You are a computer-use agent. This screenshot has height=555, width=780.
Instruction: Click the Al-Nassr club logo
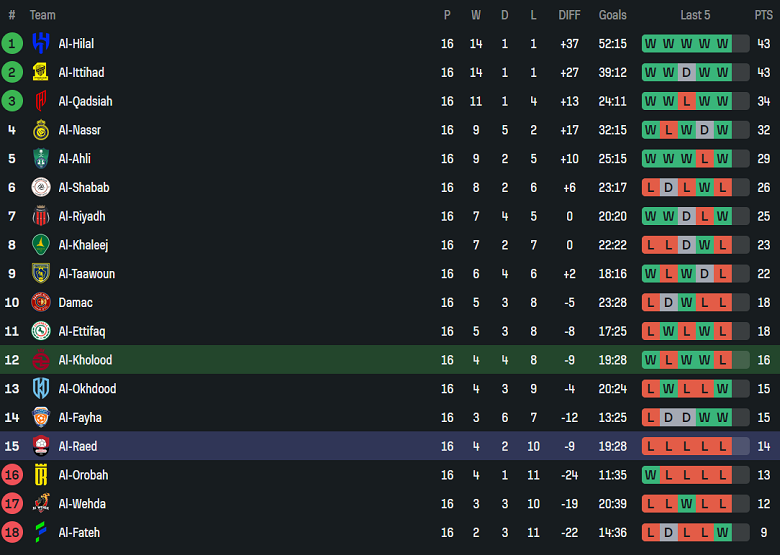point(41,130)
